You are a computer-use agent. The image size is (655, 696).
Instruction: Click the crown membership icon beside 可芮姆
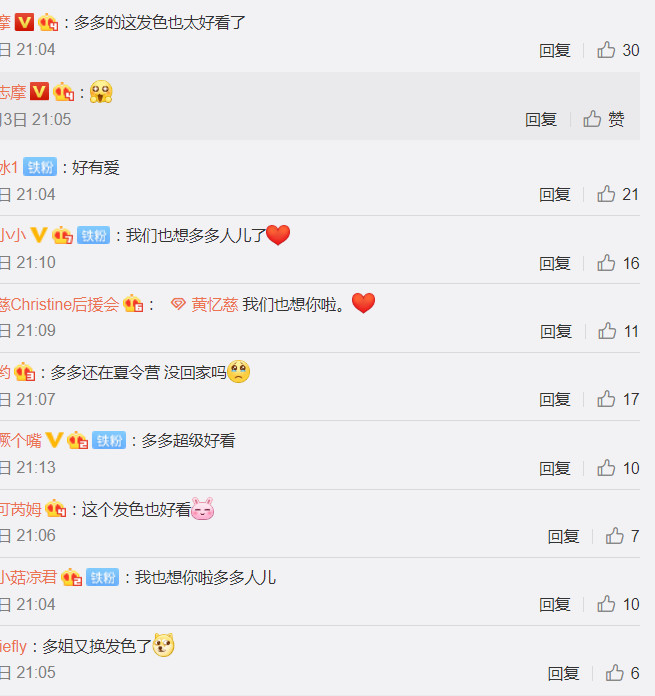pyautogui.click(x=56, y=509)
